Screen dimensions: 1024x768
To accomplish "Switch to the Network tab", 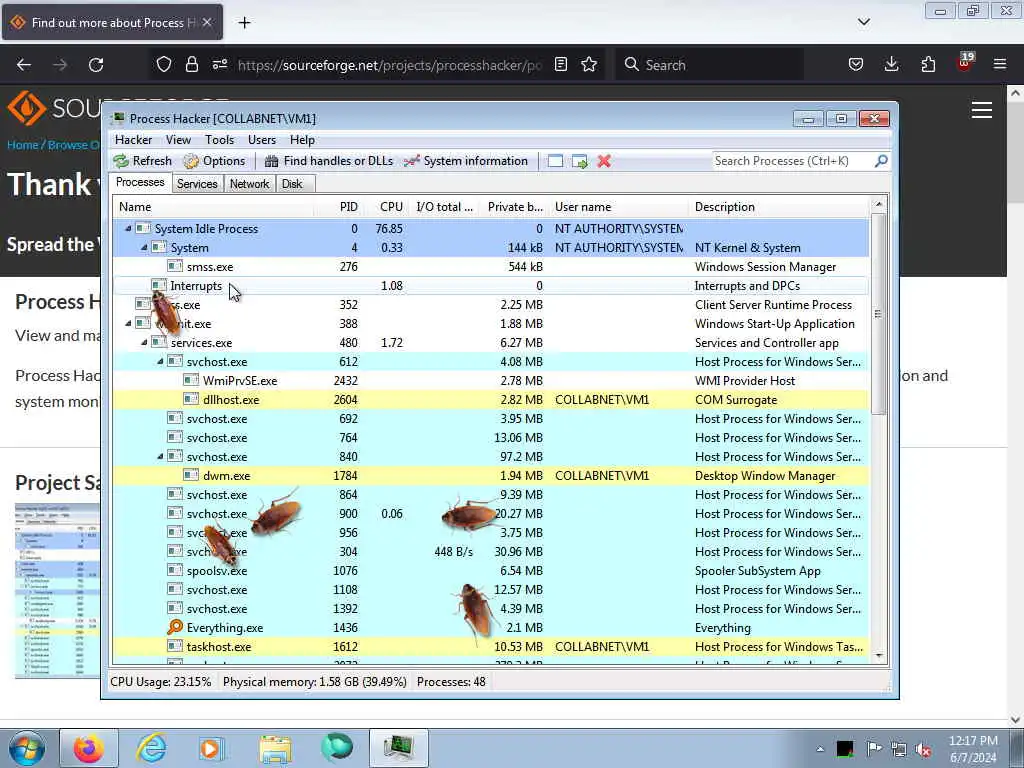I will (x=249, y=184).
